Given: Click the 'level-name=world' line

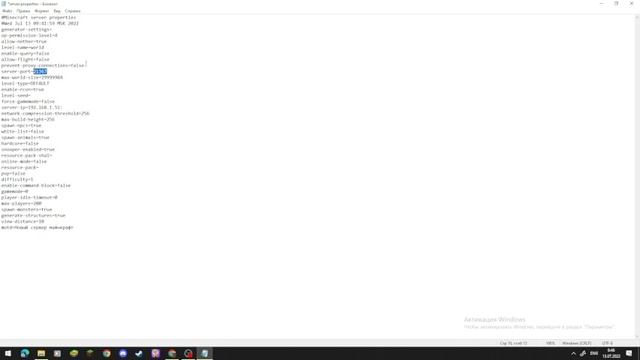Looking at the screenshot, I should (x=23, y=47).
